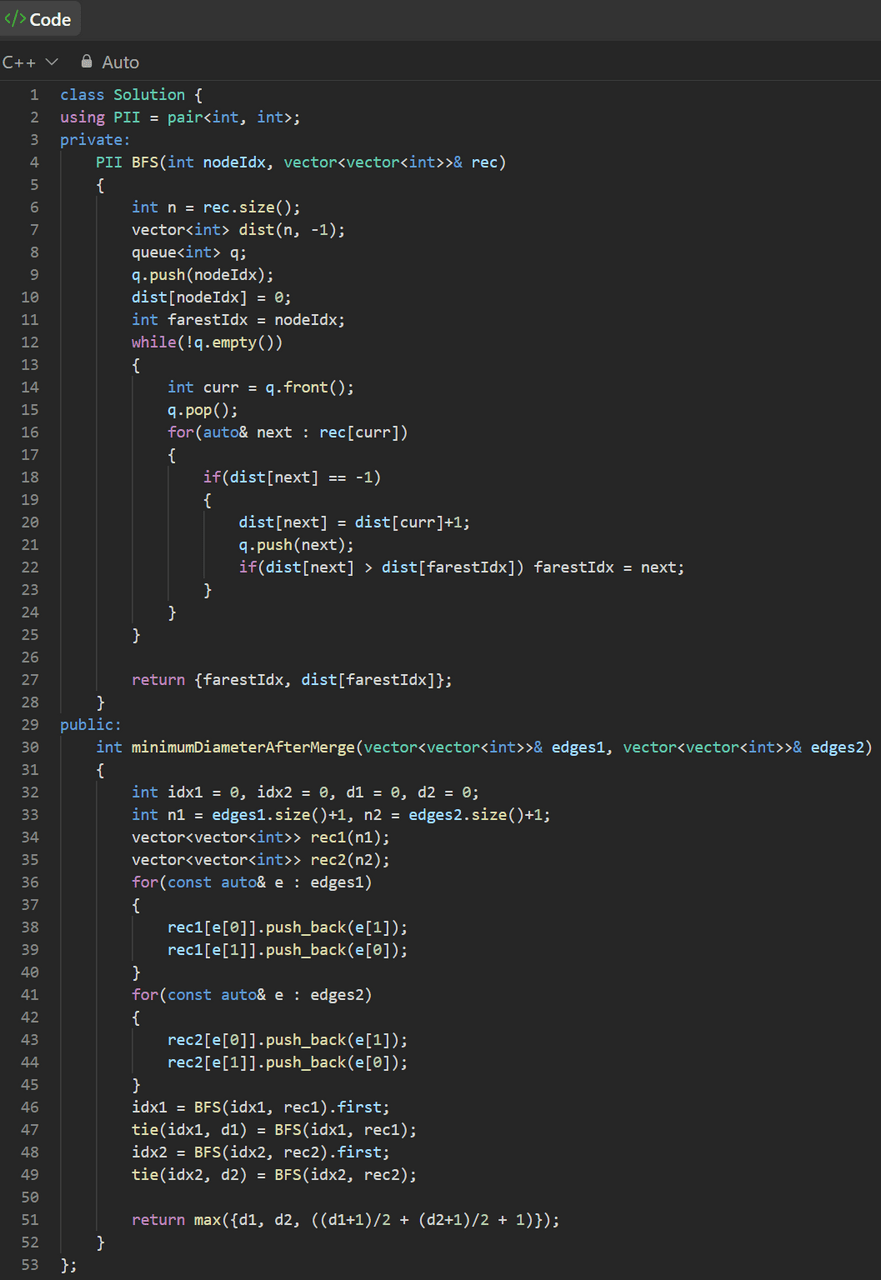Click the 'using PII' type alias line
Screen dimensions: 881x1280
(180, 117)
